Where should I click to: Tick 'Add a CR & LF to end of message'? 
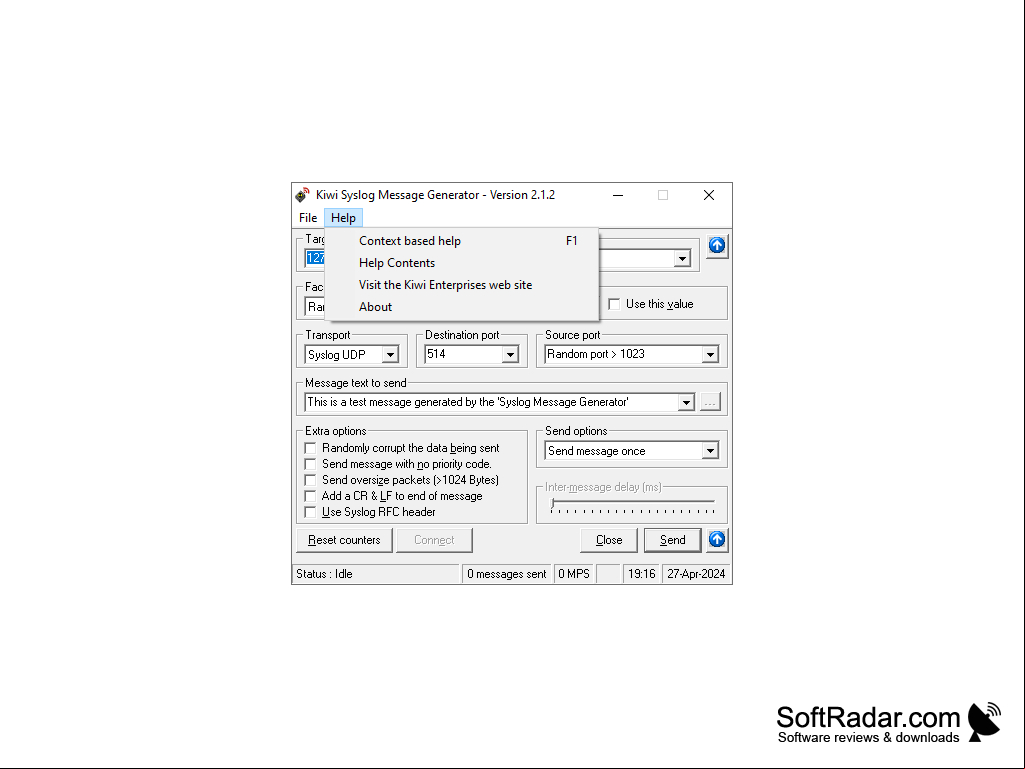(x=311, y=496)
